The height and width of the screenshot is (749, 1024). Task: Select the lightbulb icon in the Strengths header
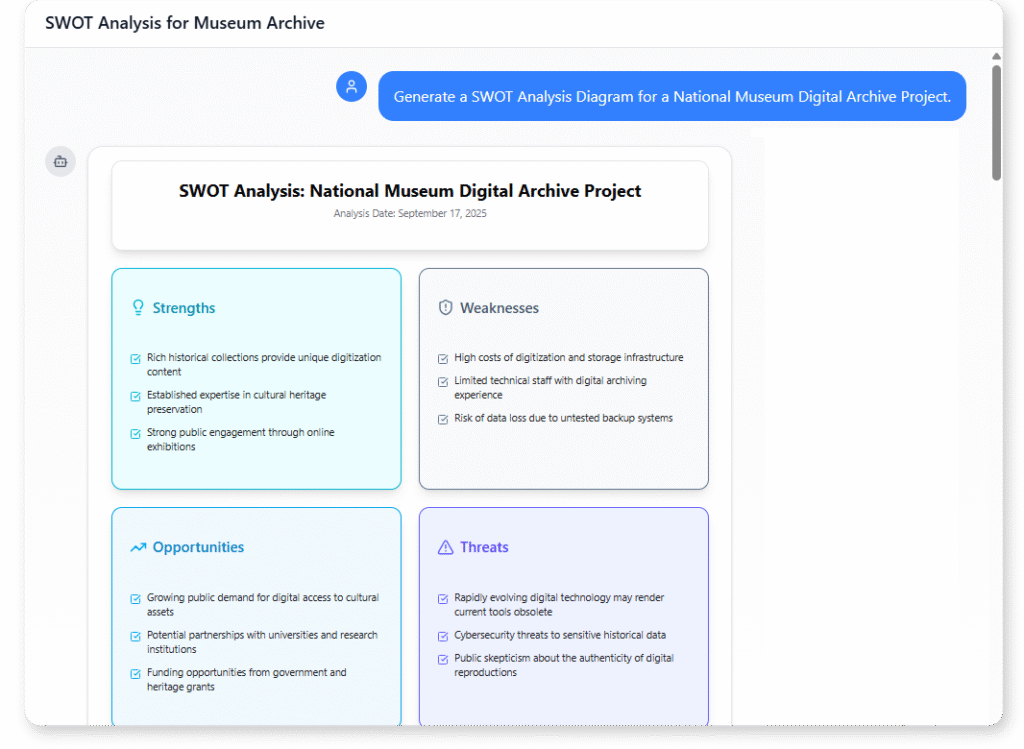(136, 308)
